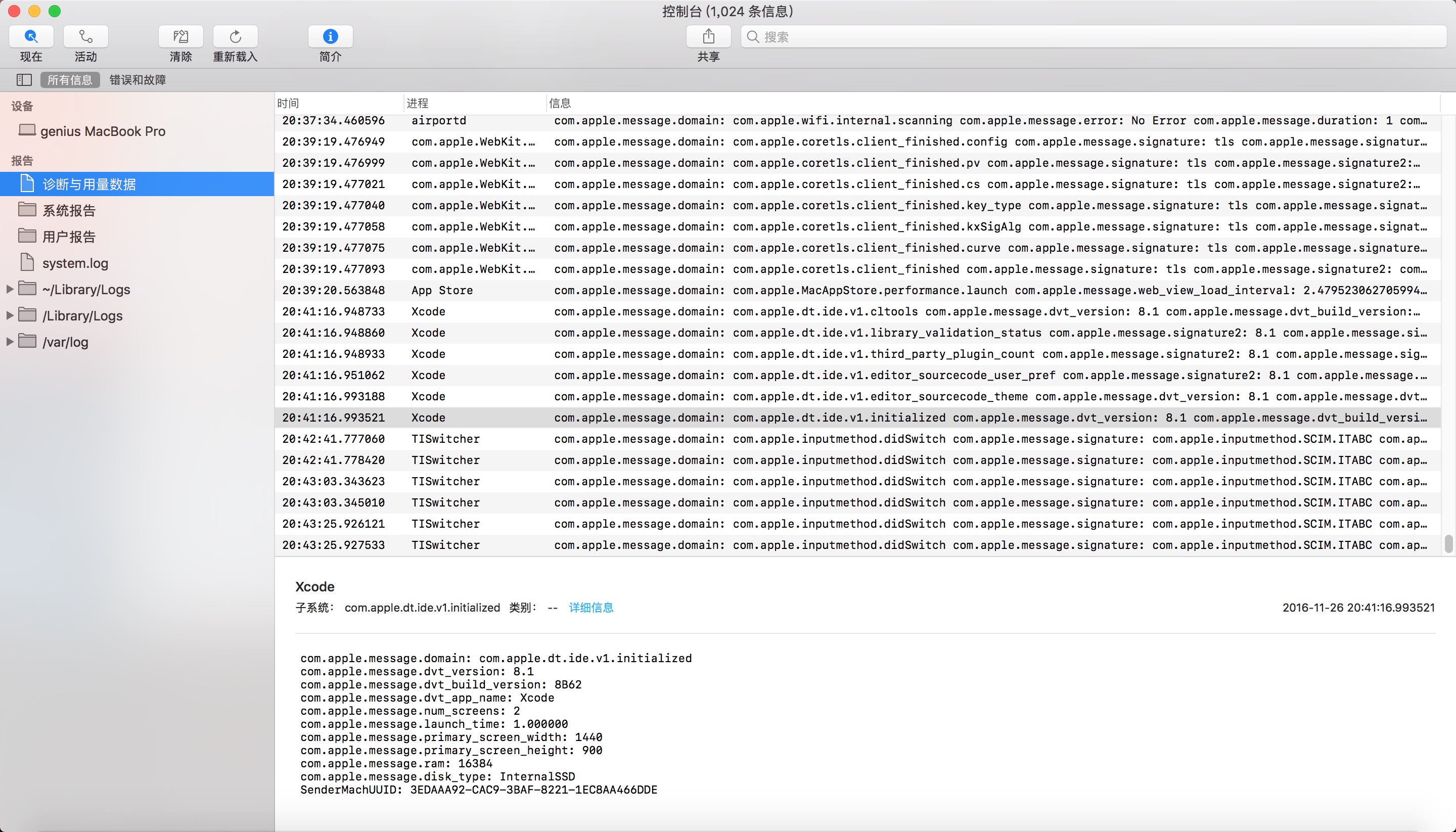Select 诊断与用量数据 report item

pos(137,184)
